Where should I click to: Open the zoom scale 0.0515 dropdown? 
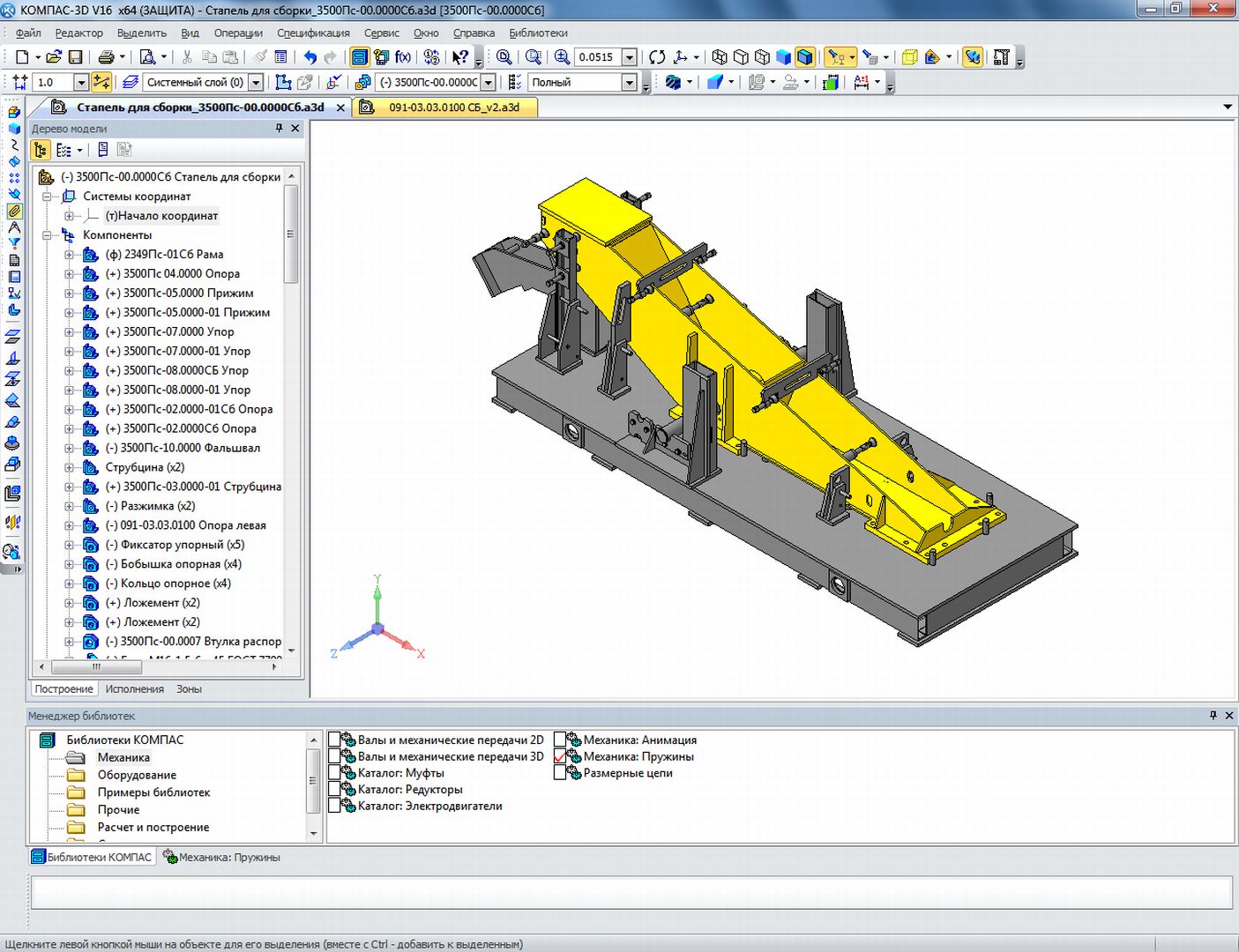[629, 57]
